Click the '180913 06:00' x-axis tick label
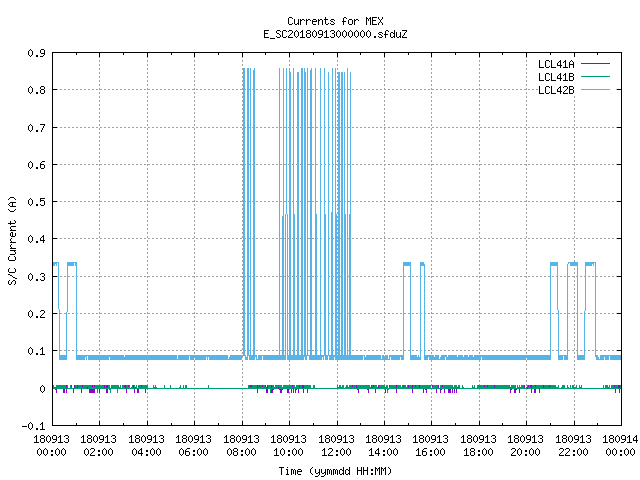The height and width of the screenshot is (480, 640). tap(193, 446)
